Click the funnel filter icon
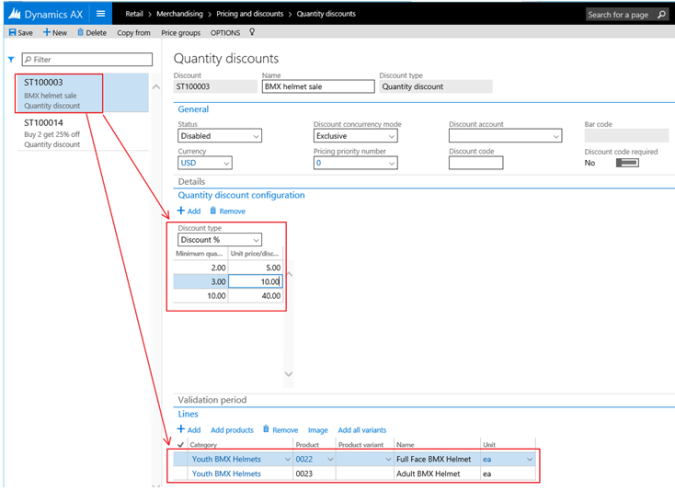Screen dimensions: 675x491 (10, 60)
